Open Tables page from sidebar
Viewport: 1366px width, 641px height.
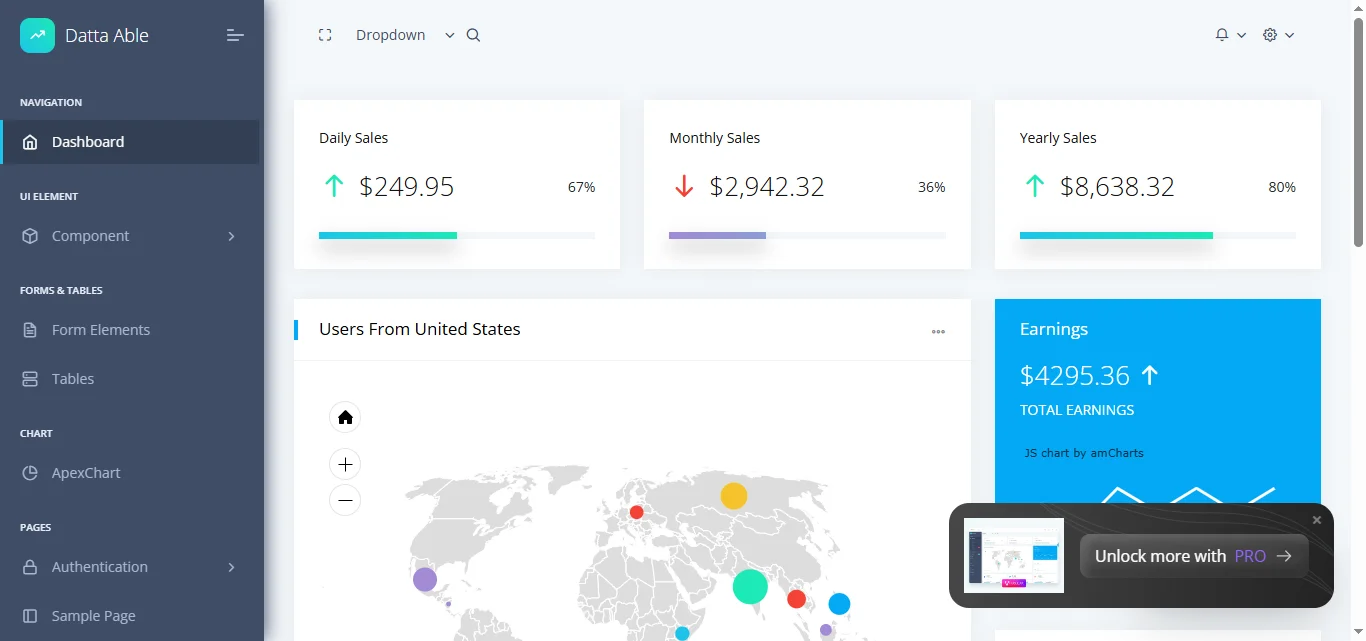click(x=130, y=379)
